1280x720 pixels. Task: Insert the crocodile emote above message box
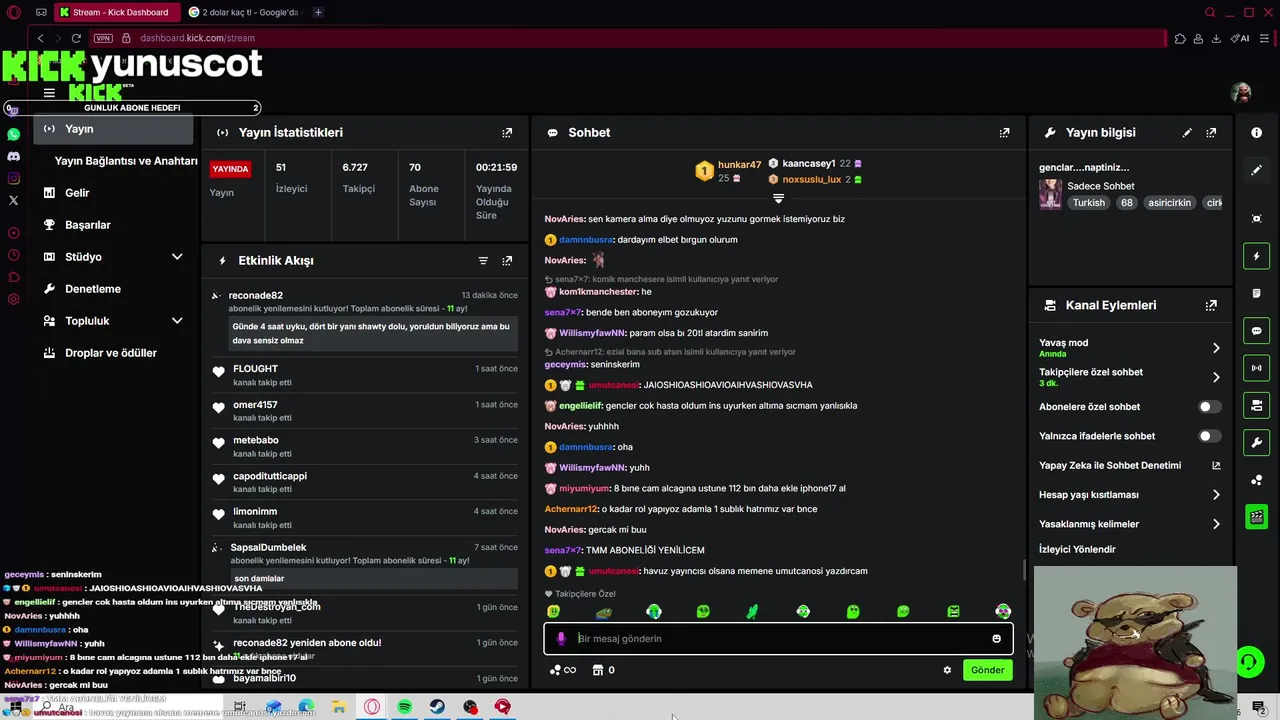pos(604,611)
